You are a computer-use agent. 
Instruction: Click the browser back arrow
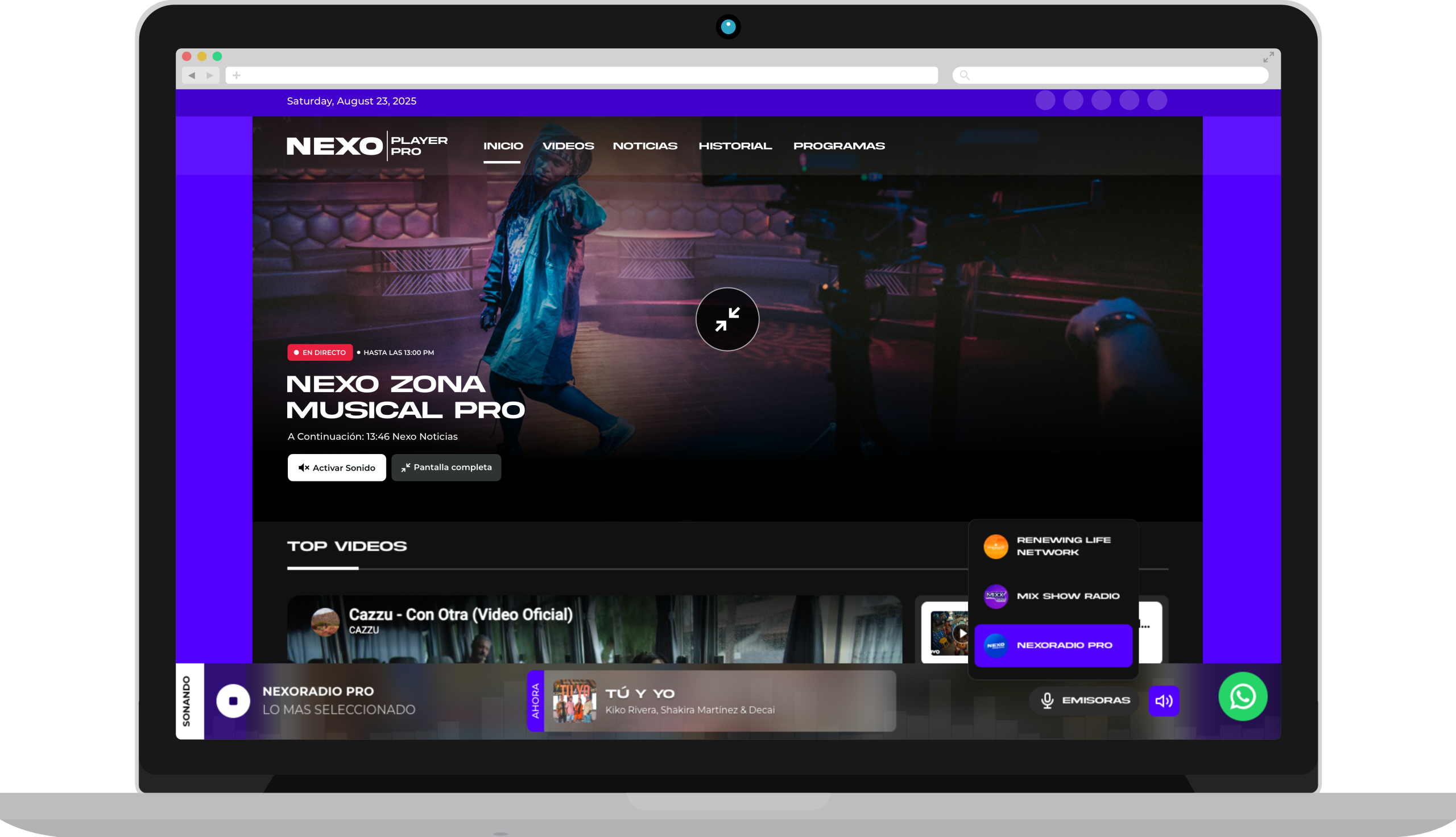tap(192, 75)
